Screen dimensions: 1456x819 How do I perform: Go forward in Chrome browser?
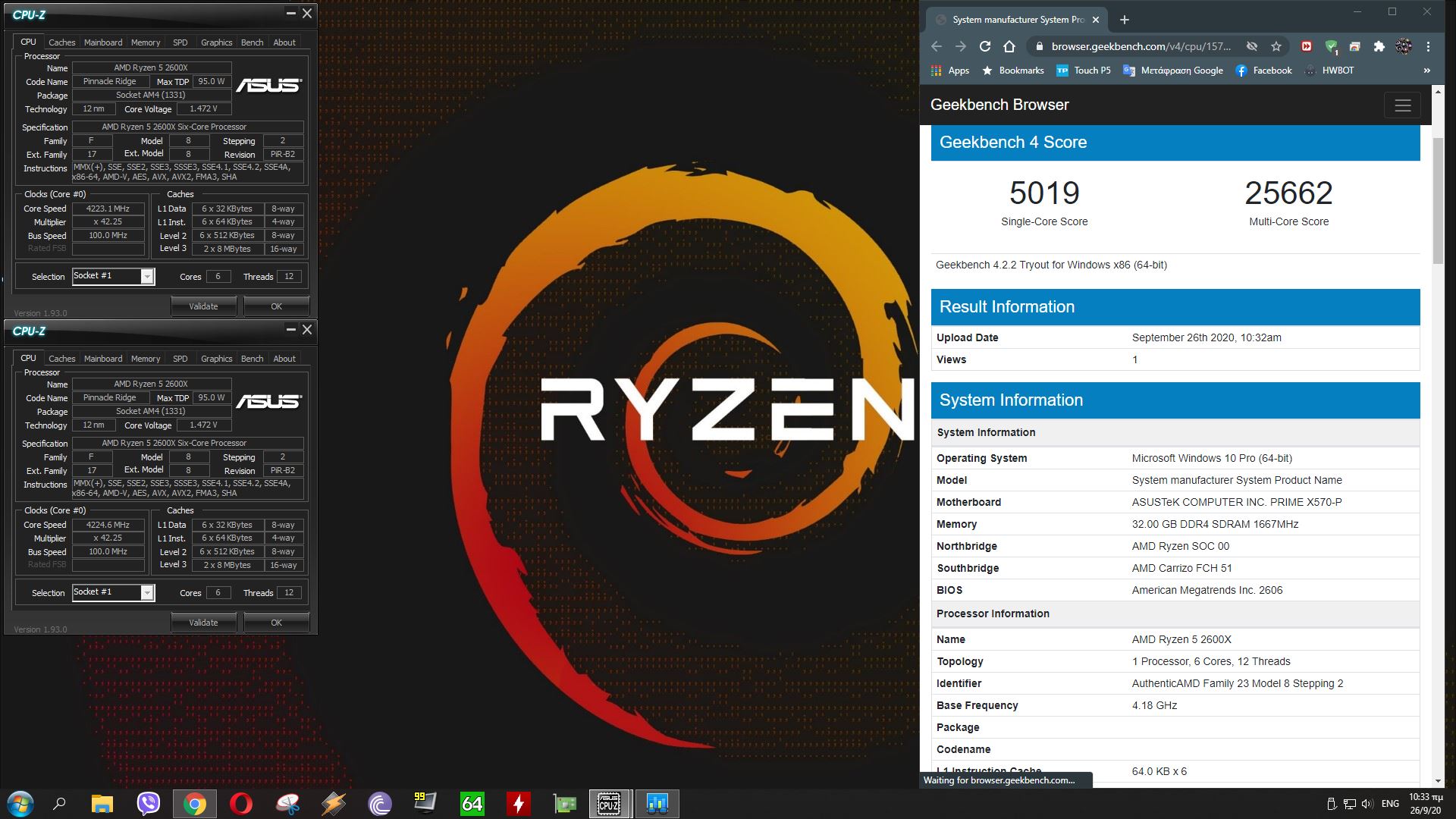point(961,46)
